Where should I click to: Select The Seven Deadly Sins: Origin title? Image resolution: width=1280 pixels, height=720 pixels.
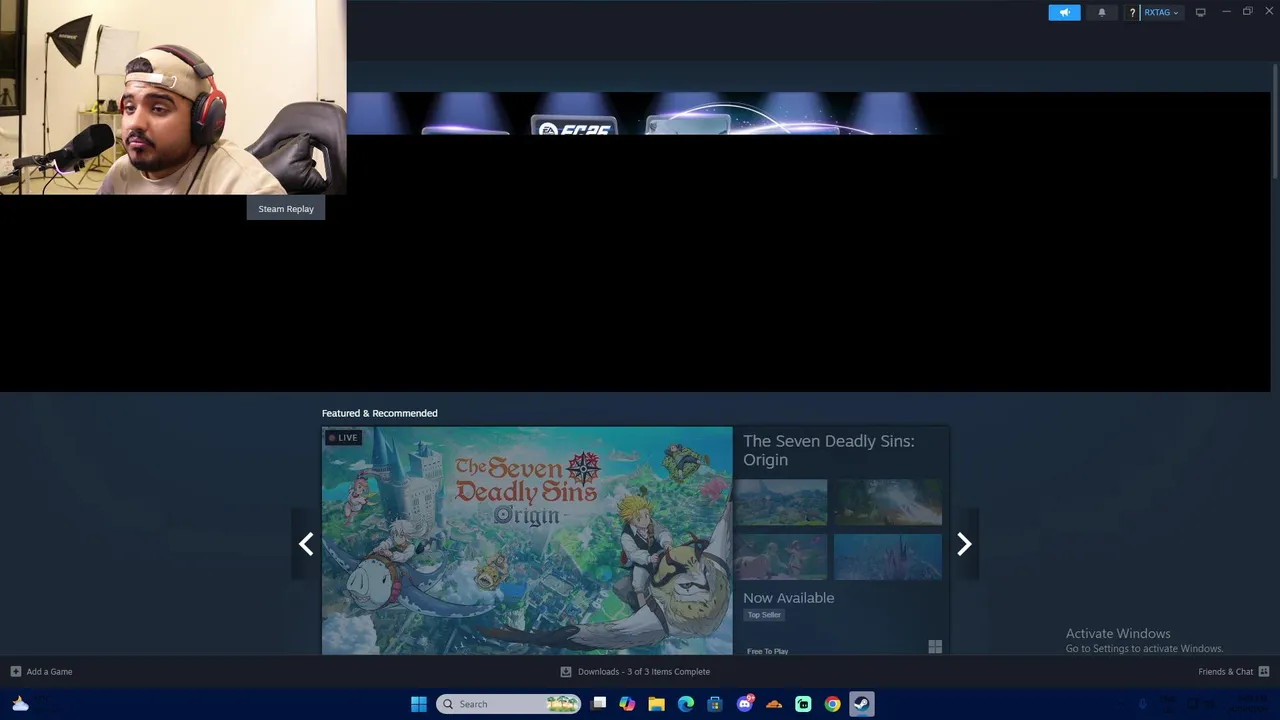(828, 450)
